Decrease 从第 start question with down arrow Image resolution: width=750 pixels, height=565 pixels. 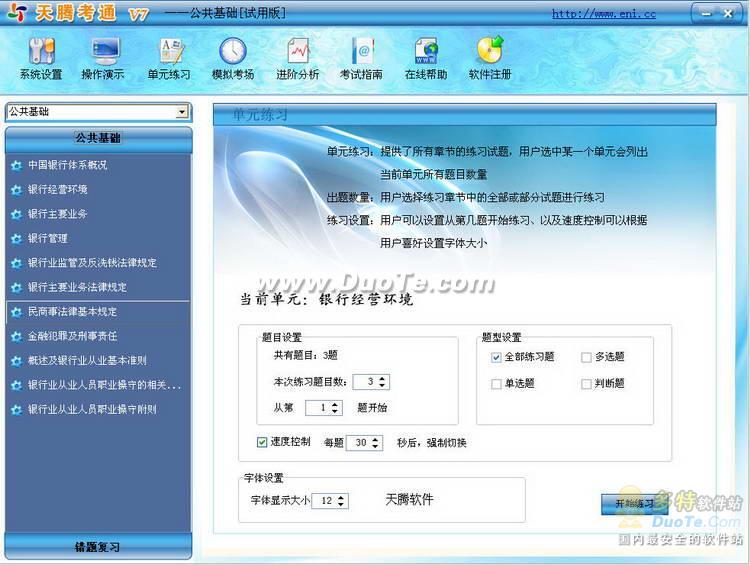coord(334,411)
